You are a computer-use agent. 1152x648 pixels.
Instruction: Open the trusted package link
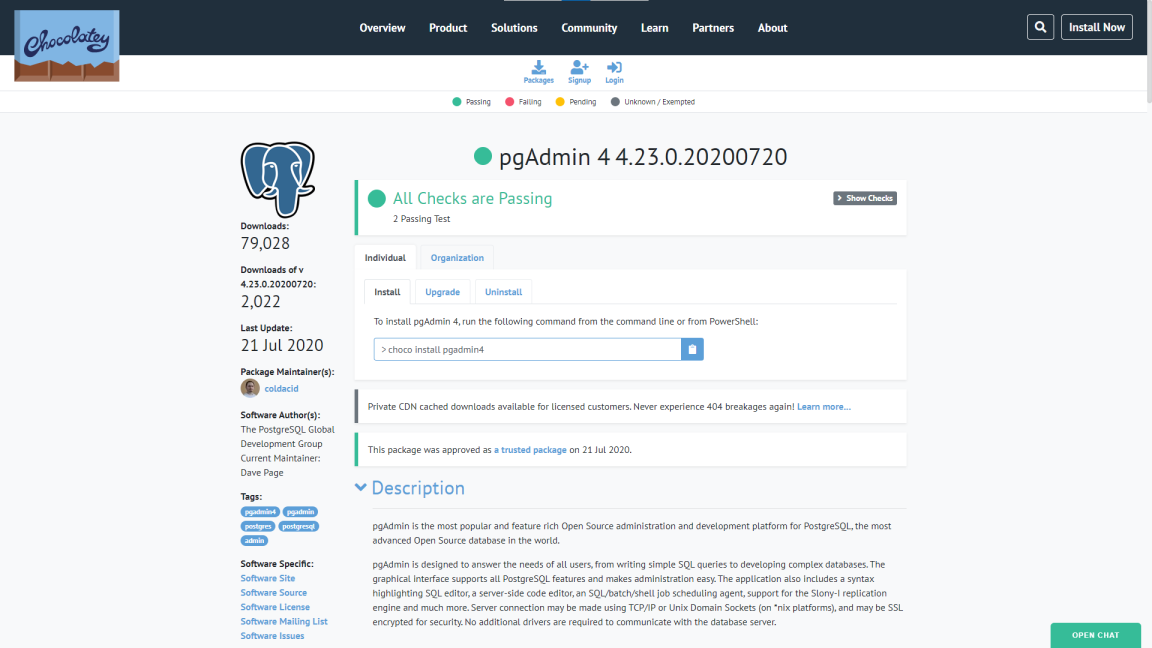click(530, 450)
